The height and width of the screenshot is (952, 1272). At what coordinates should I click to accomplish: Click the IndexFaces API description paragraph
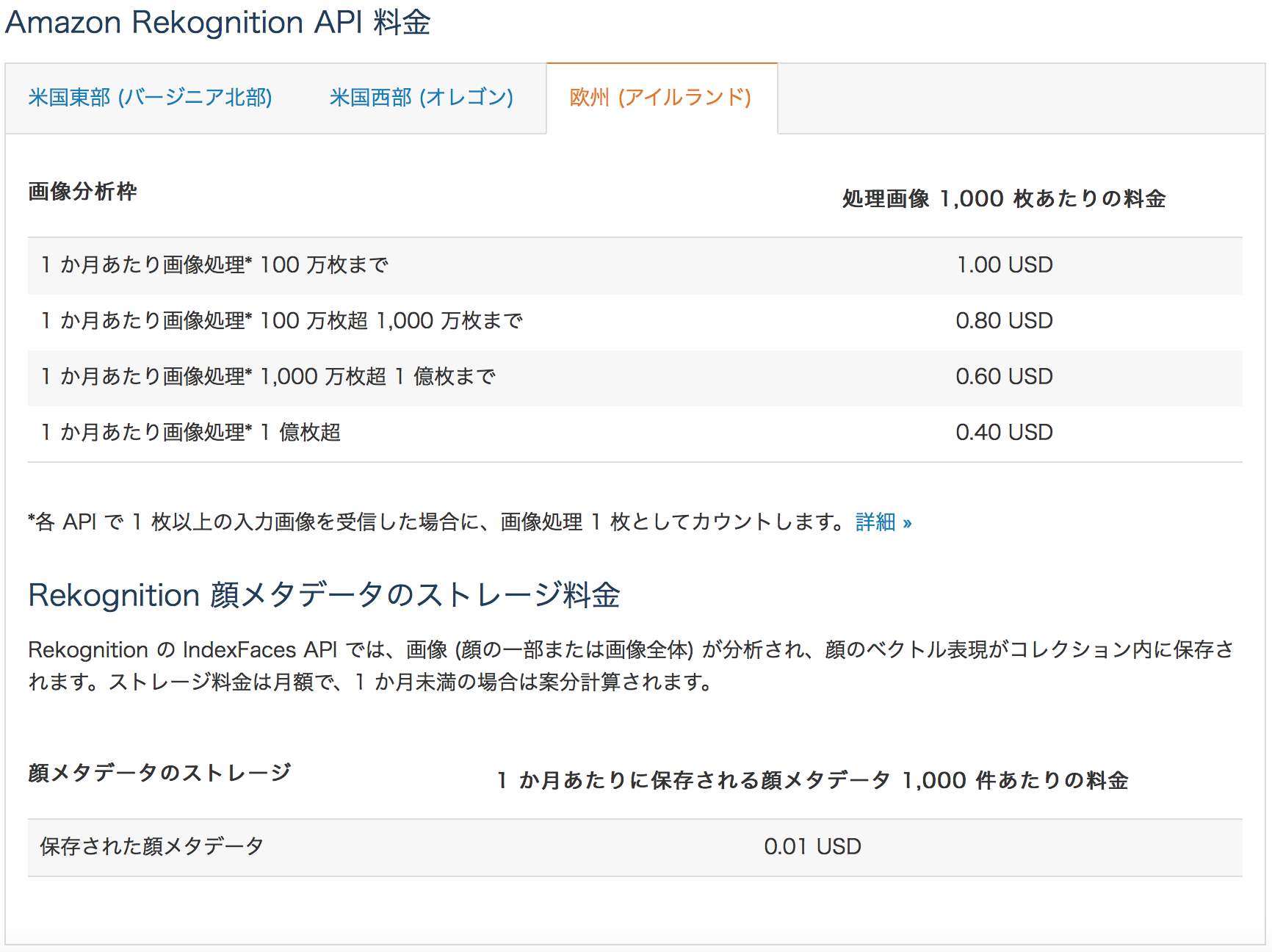click(x=631, y=666)
